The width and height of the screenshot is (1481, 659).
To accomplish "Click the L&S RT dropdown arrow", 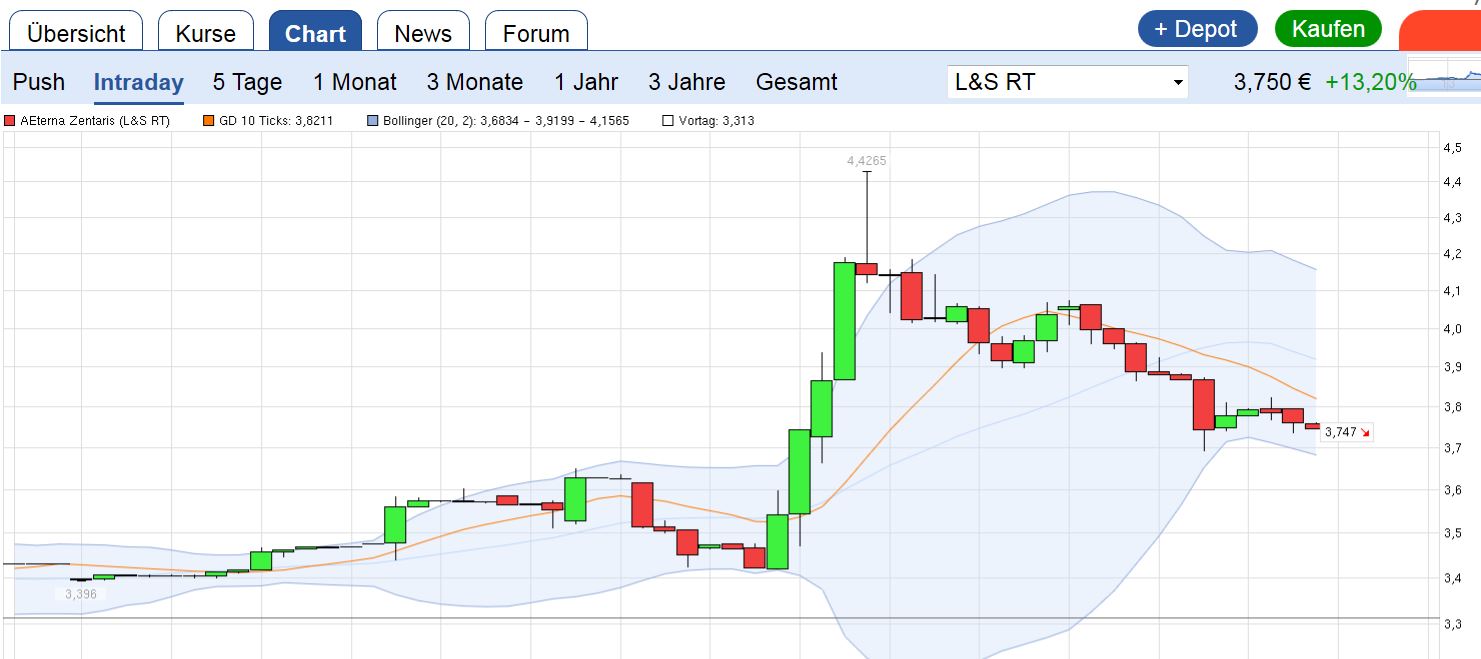I will pos(1178,83).
